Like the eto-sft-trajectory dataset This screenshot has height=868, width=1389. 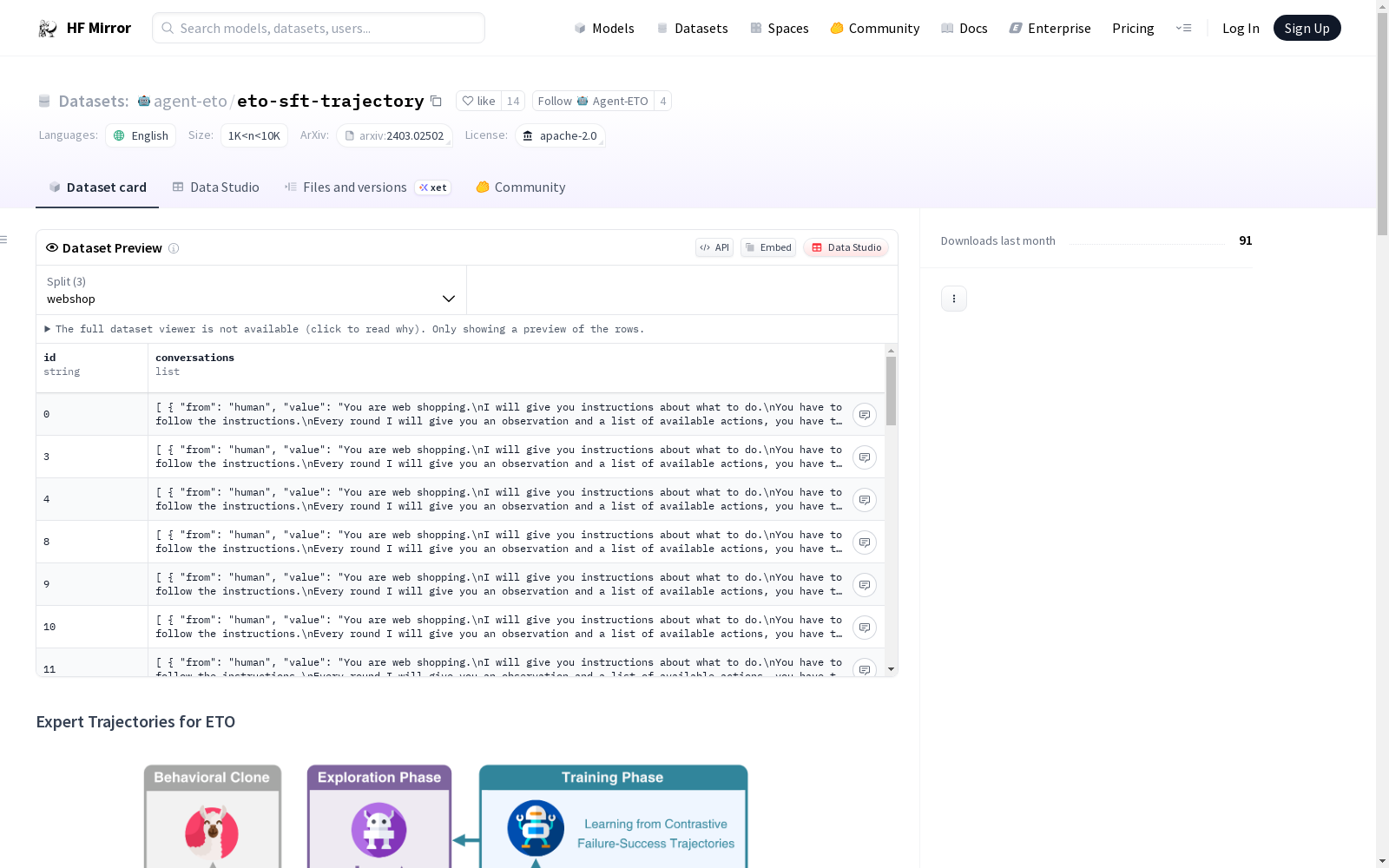478,102
